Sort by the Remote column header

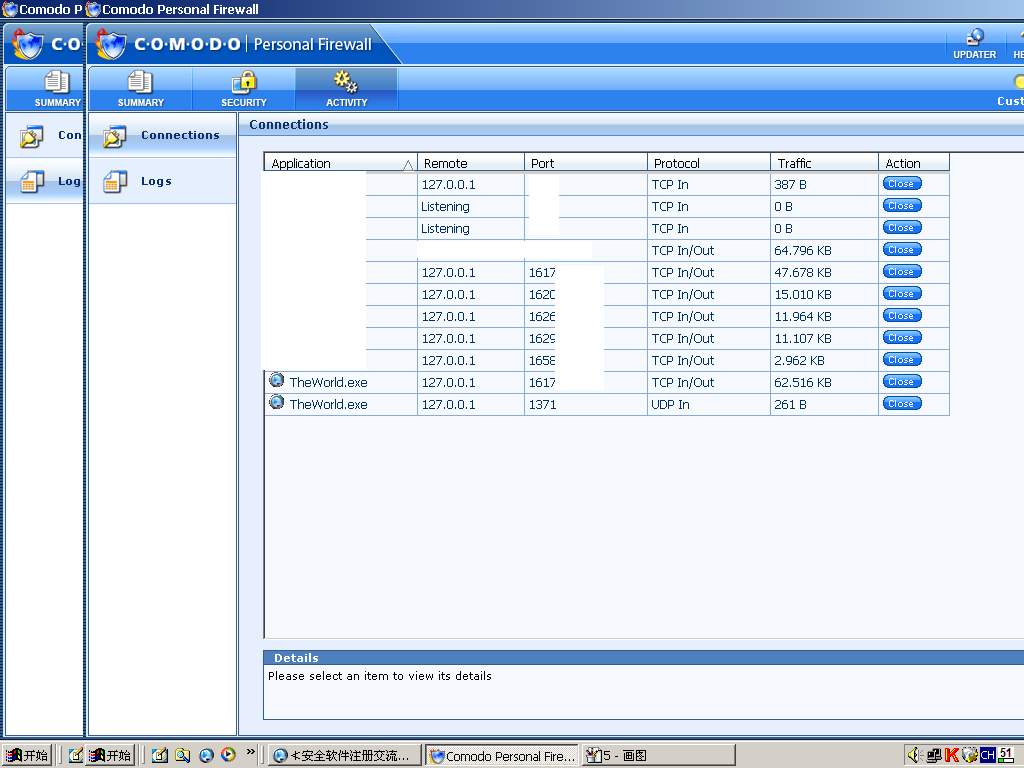coord(470,163)
